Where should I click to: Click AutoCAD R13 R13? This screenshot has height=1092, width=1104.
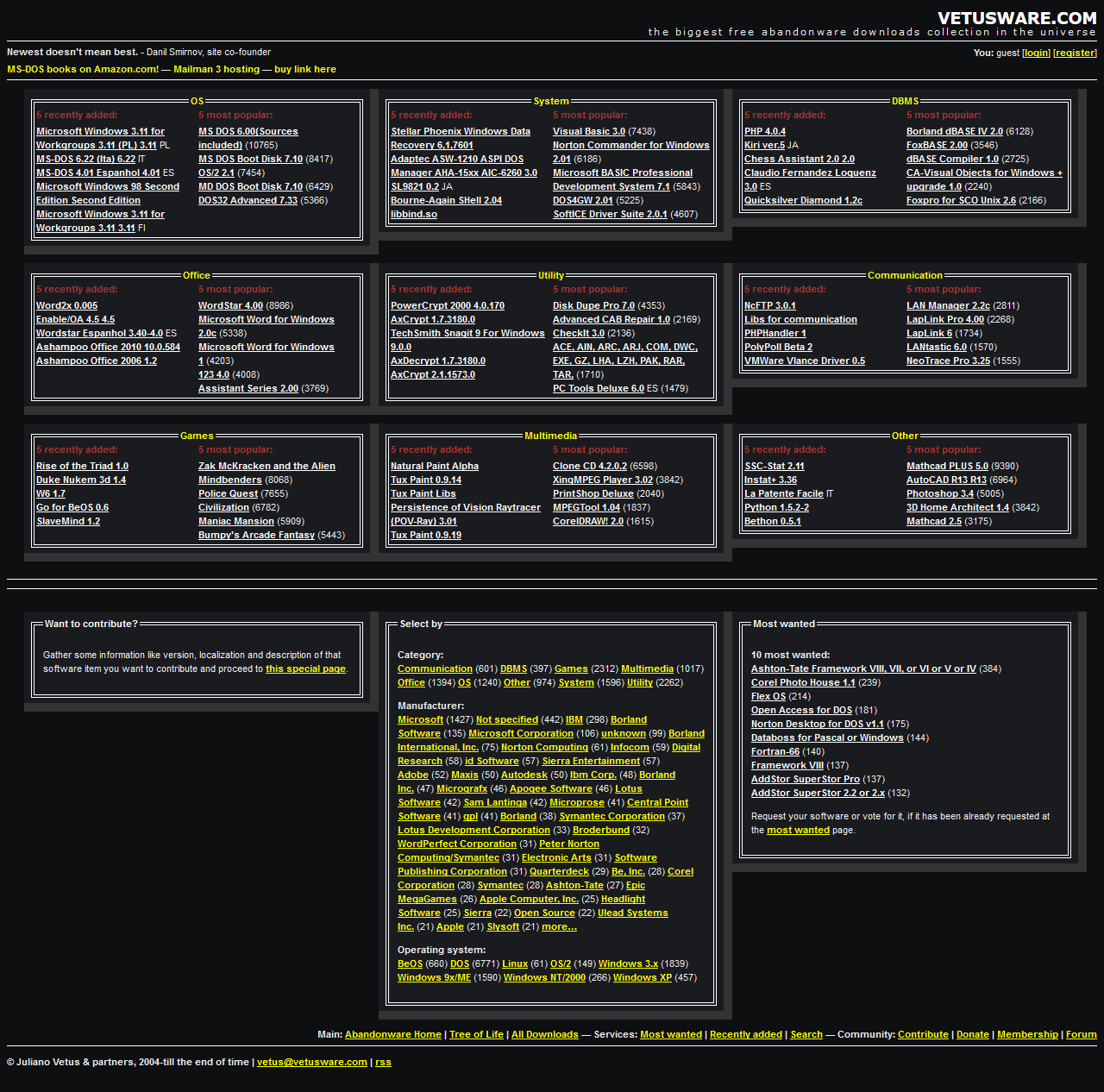point(946,480)
